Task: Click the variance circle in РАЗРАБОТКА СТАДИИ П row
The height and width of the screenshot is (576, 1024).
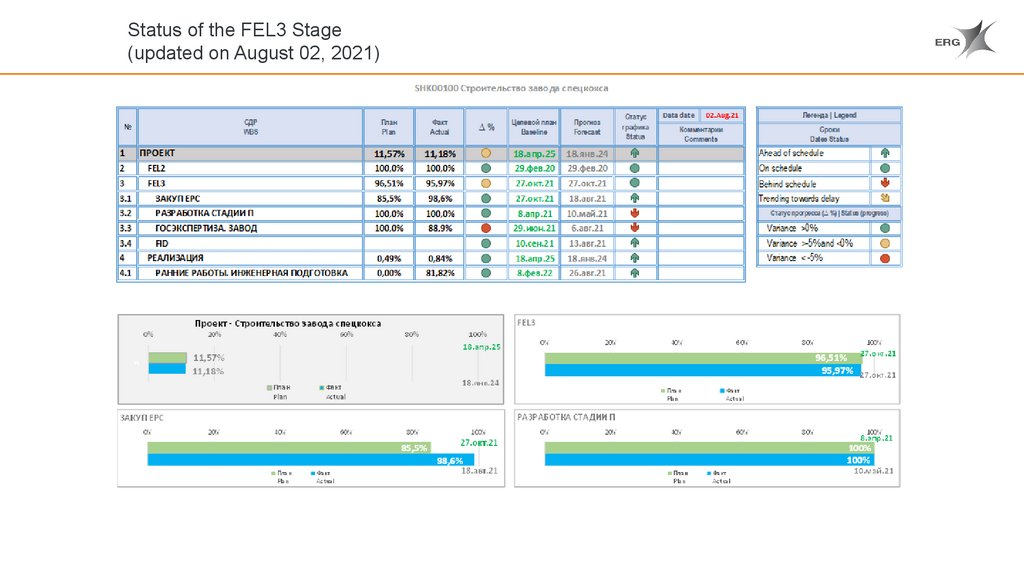Action: click(485, 213)
